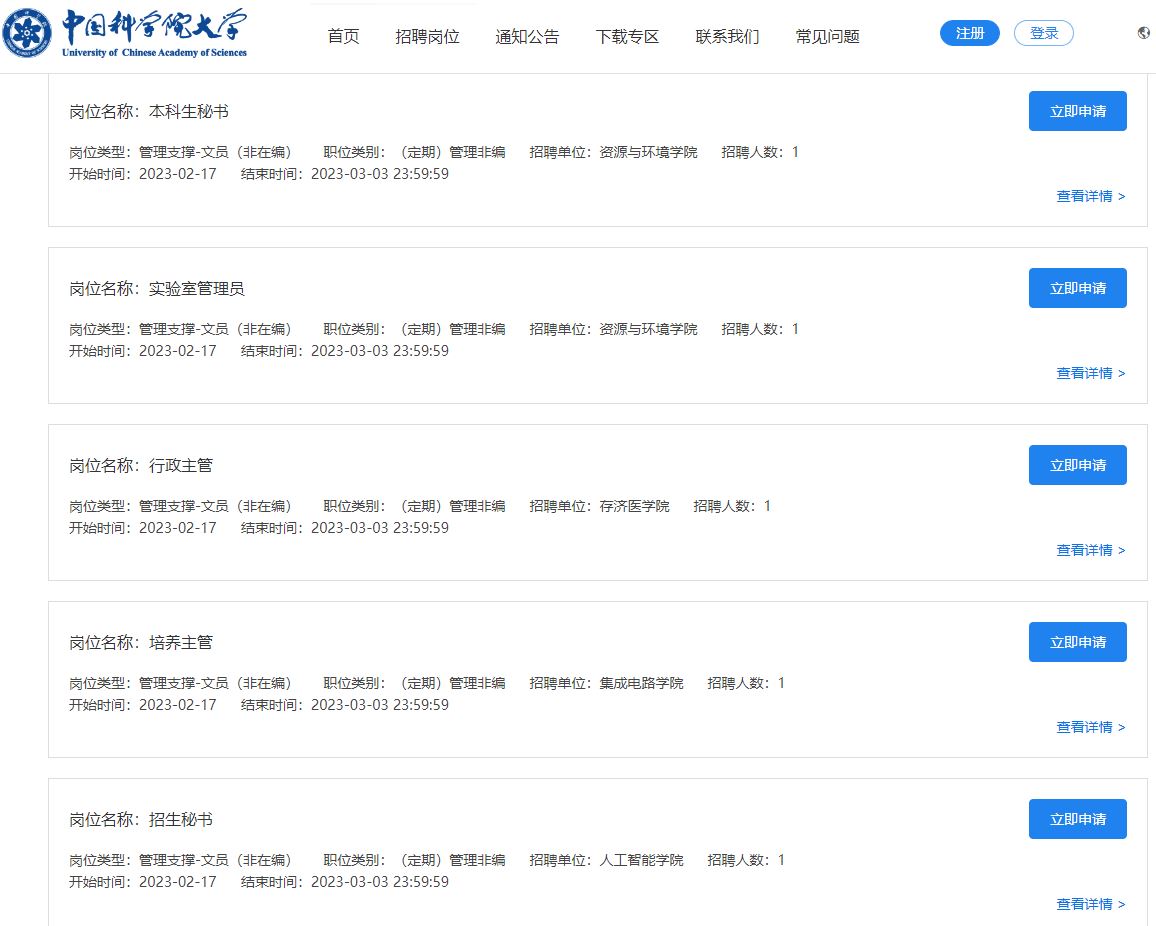1156x926 pixels.
Task: Click 存济医学院 recruiting unit text
Action: 634,506
